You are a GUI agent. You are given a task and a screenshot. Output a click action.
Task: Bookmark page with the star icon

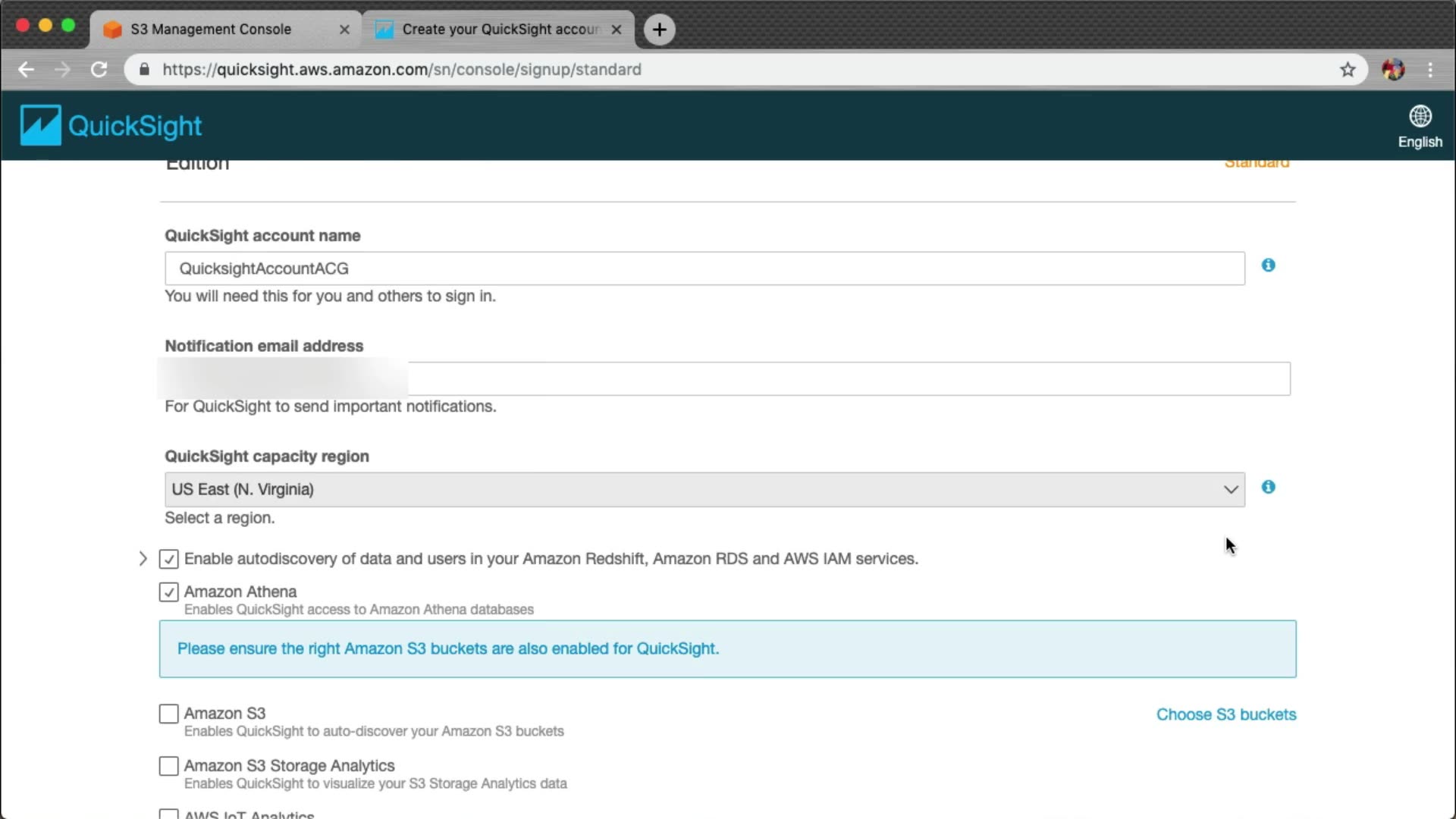click(1347, 70)
